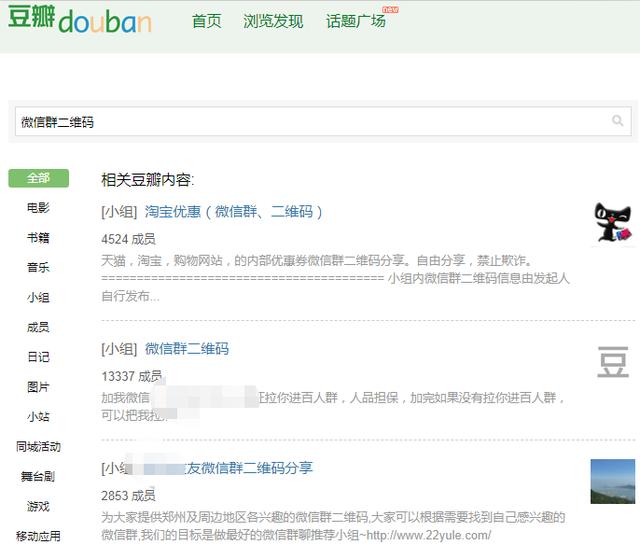Open 浏览发现 navigation item
The width and height of the screenshot is (640, 559).
273,21
